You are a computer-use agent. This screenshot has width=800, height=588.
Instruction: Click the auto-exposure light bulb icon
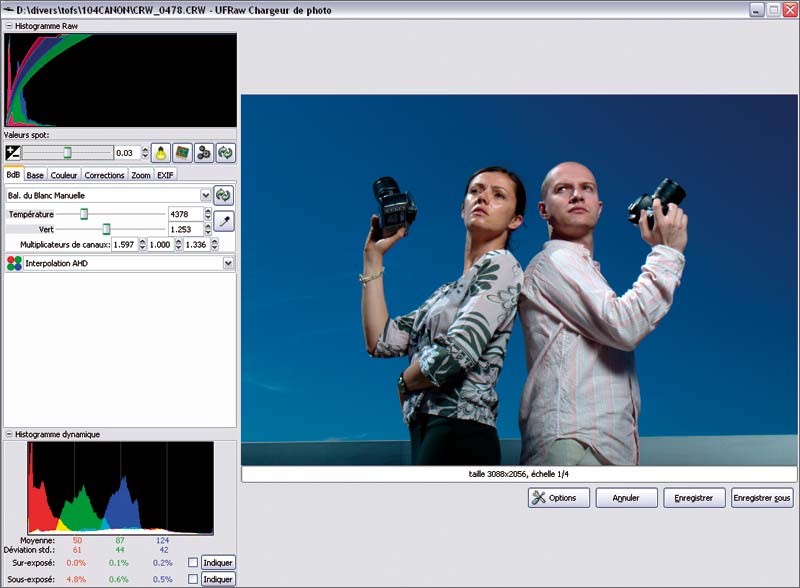(x=159, y=153)
